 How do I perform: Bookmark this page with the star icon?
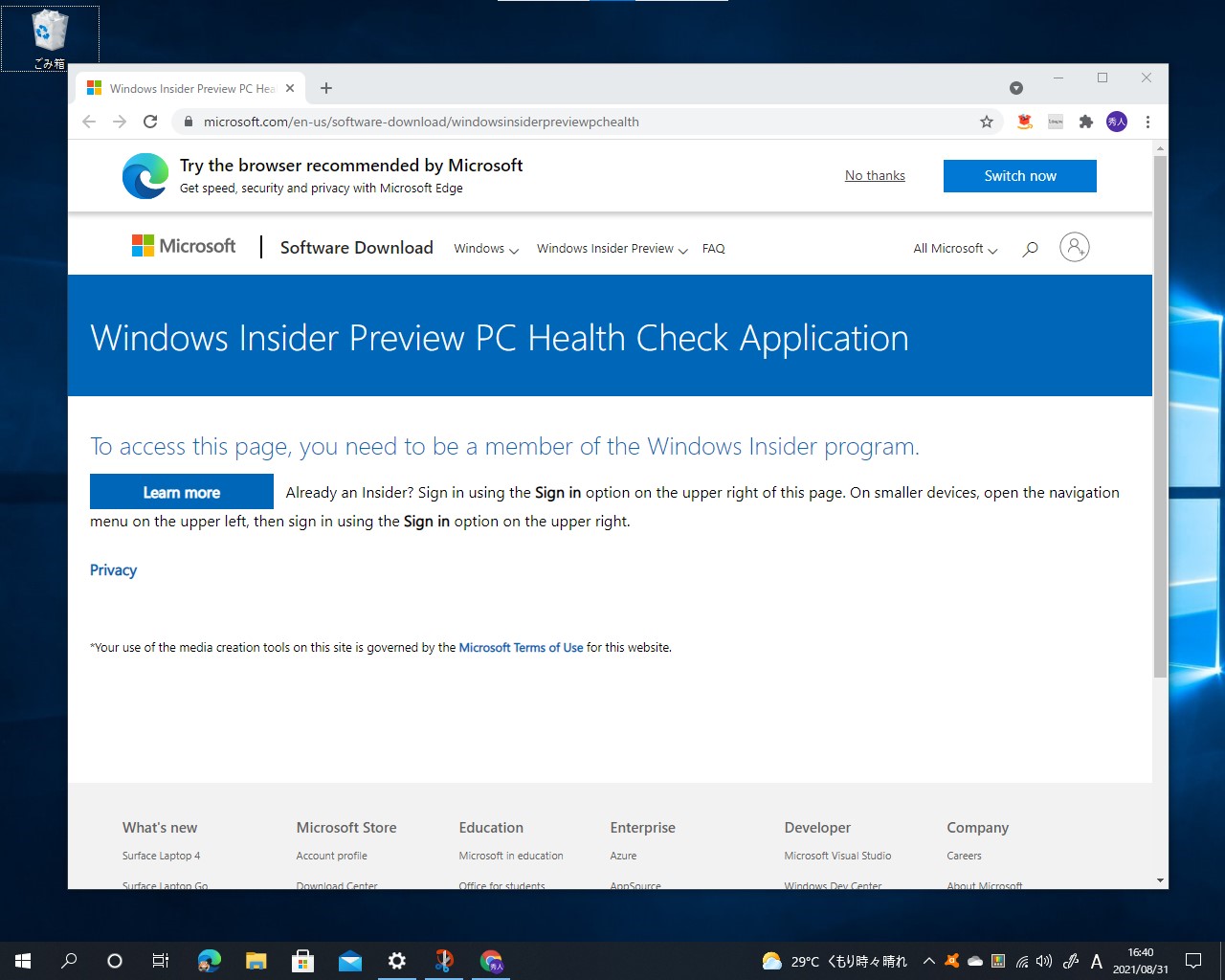(x=986, y=122)
